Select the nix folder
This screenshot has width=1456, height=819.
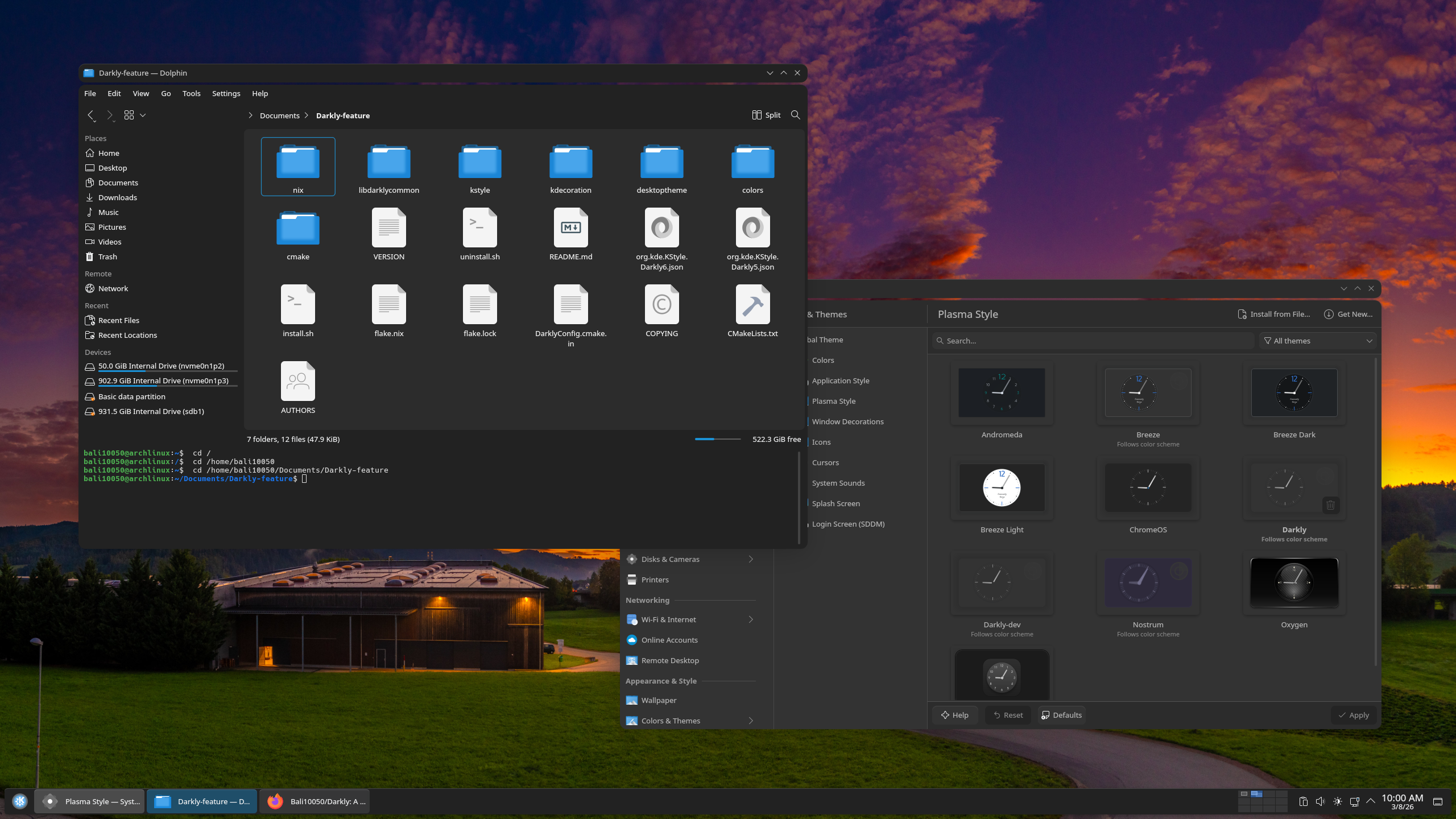click(298, 167)
